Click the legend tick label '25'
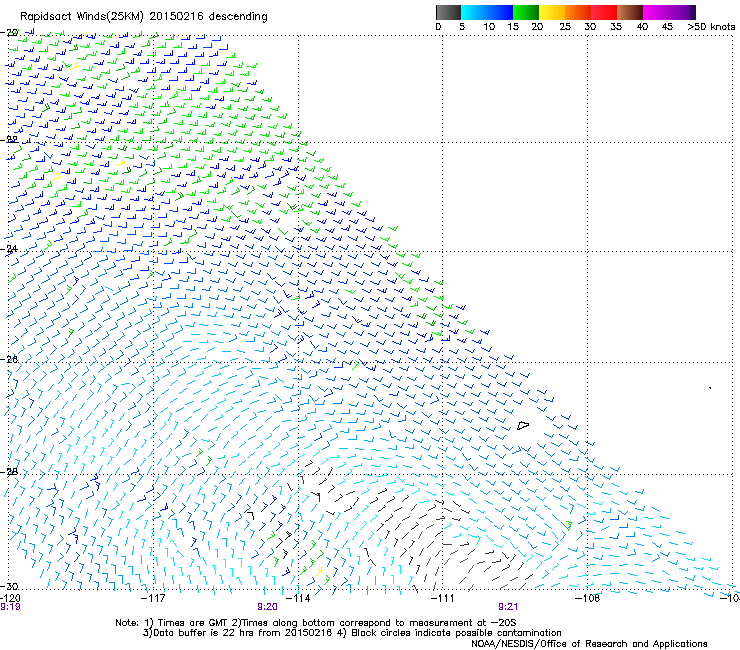This screenshot has width=740, height=650. pos(565,27)
